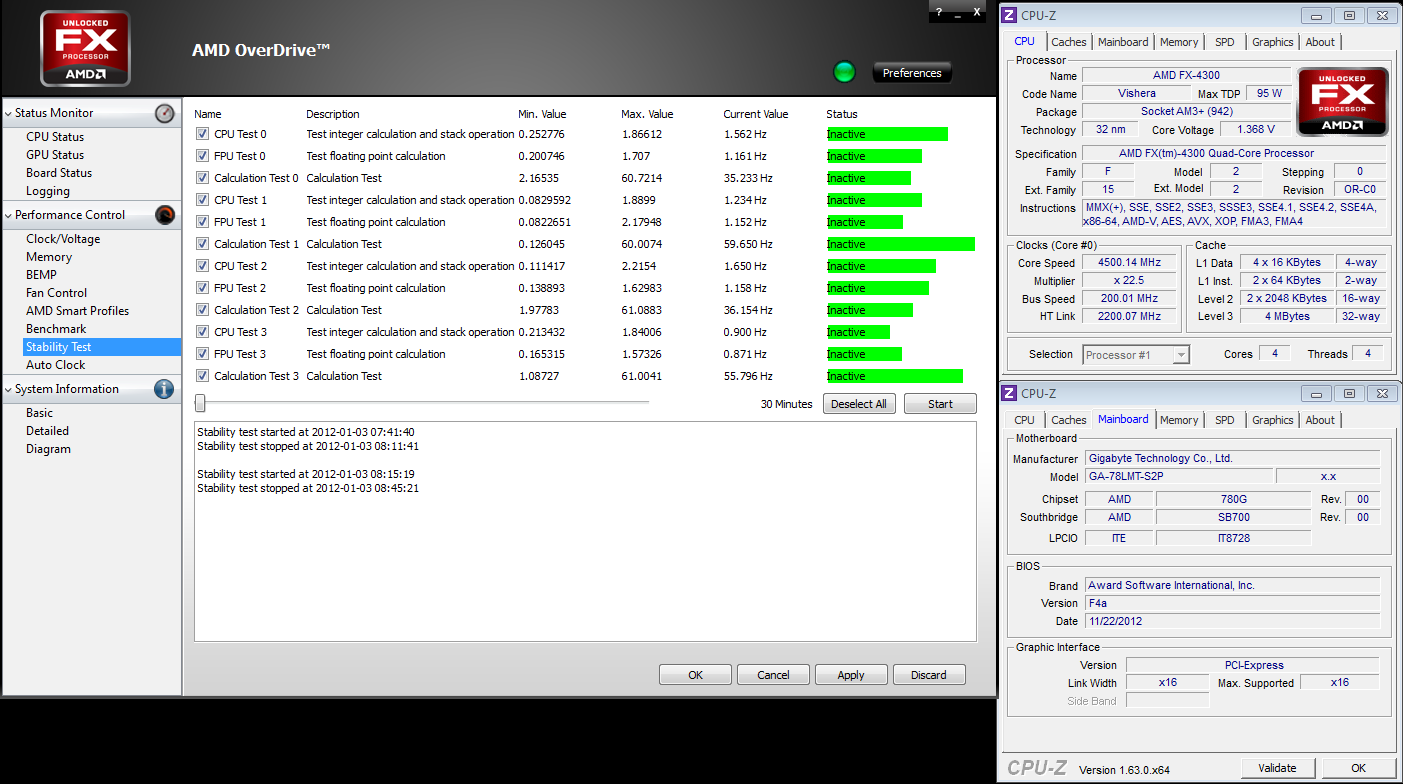Click the AMD FX processor logo in CPU-Z
The width and height of the screenshot is (1403, 784).
[1342, 102]
